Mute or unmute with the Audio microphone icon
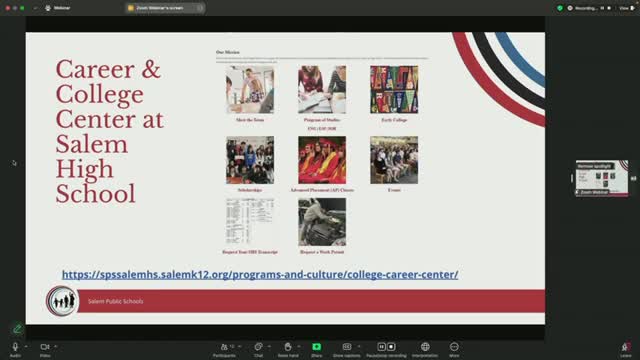640x360 pixels. (15, 347)
